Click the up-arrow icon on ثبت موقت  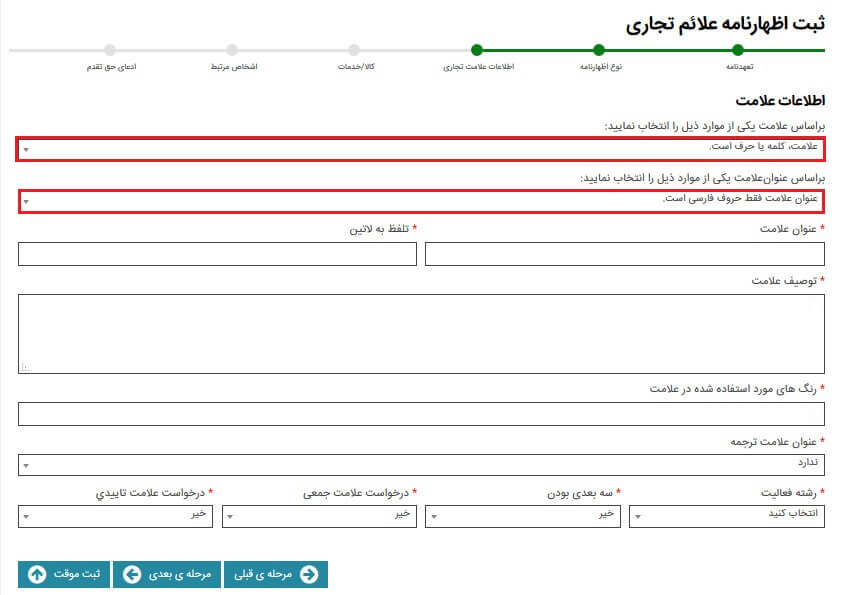pos(37,574)
